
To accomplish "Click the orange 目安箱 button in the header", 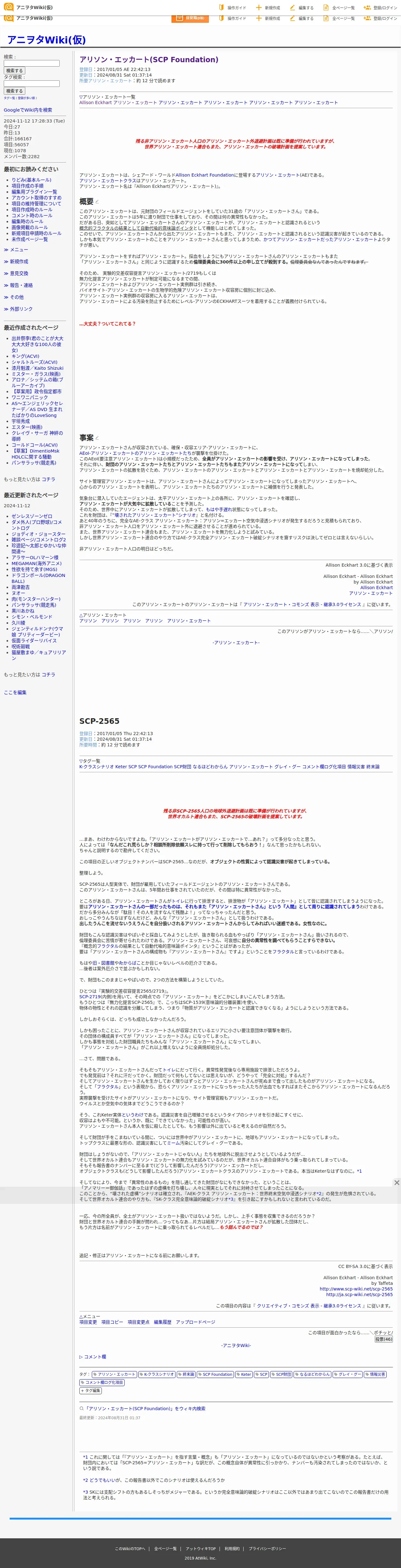I will pos(191,18).
